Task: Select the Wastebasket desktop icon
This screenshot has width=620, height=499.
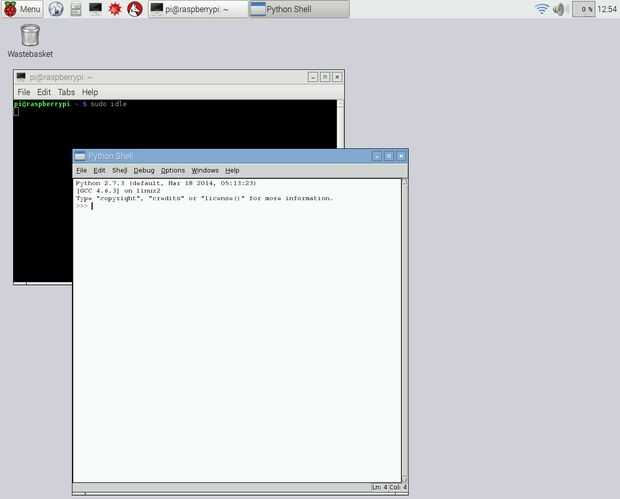Action: coord(30,41)
